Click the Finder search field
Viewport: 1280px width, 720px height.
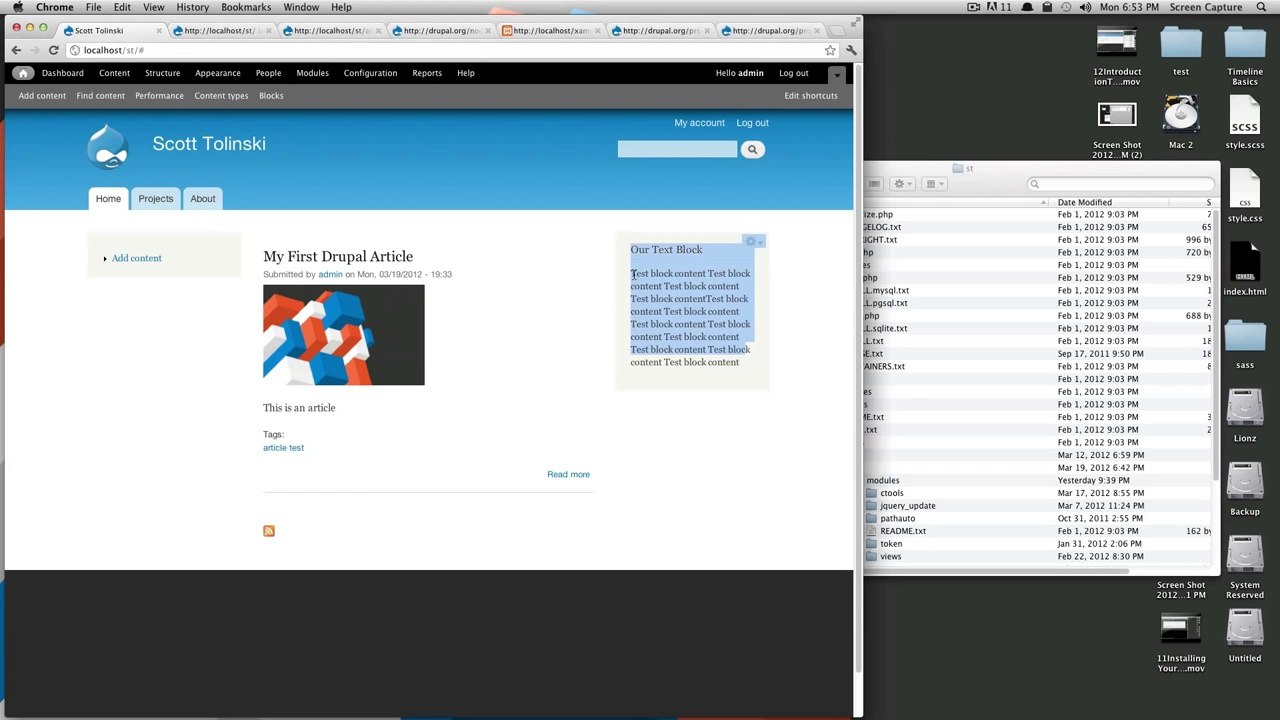click(1122, 184)
